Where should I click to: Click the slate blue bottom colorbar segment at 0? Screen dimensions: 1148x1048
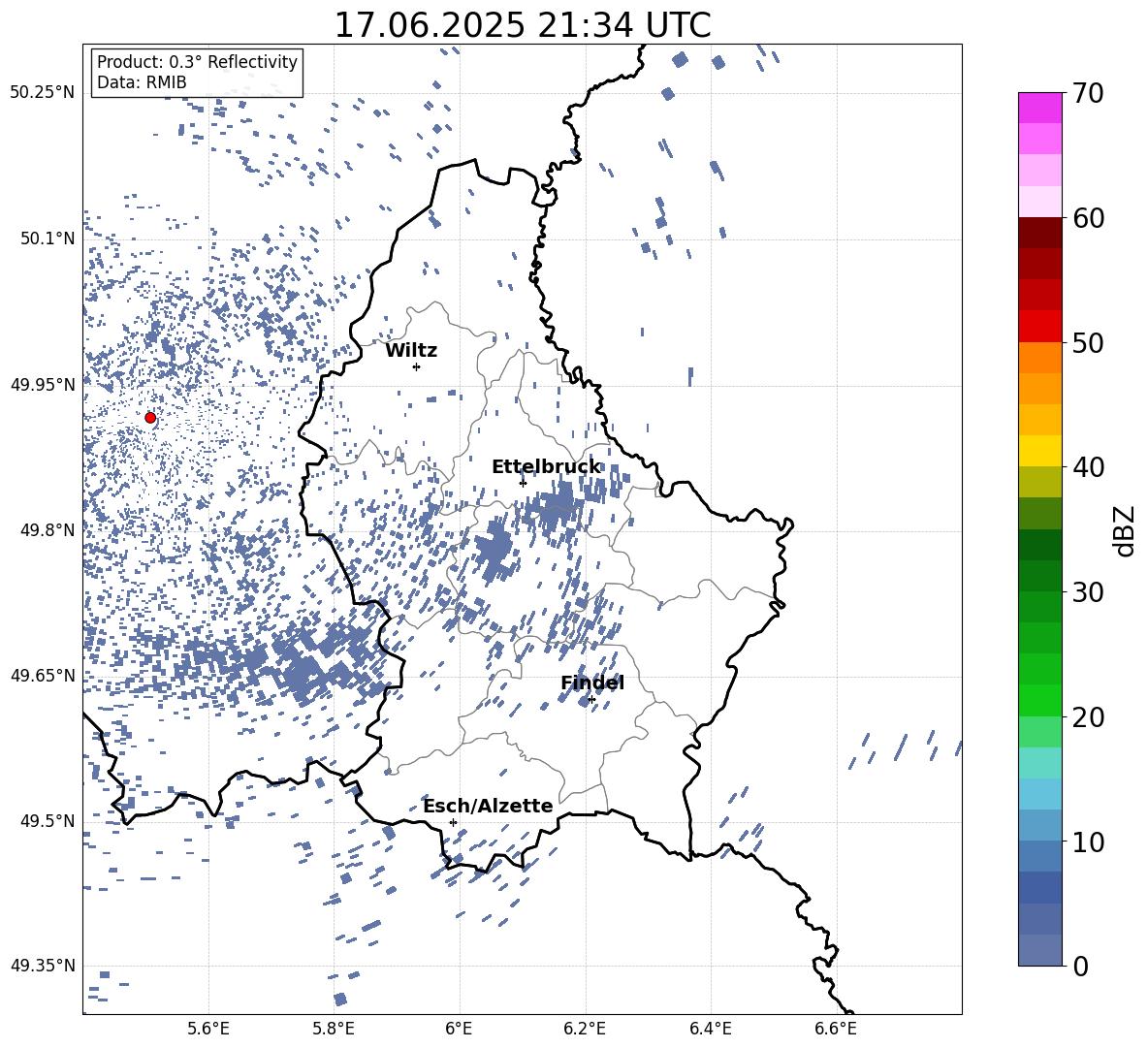(1039, 950)
